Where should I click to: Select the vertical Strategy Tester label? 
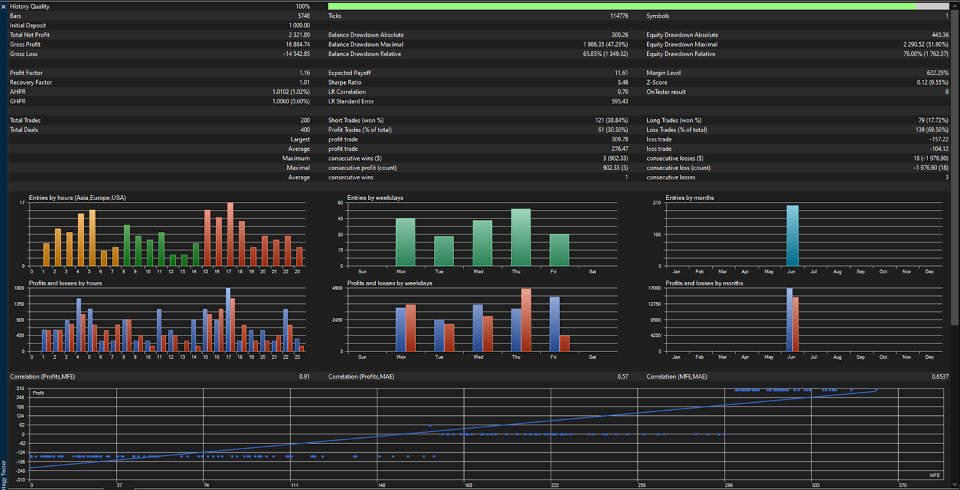pyautogui.click(x=3, y=475)
